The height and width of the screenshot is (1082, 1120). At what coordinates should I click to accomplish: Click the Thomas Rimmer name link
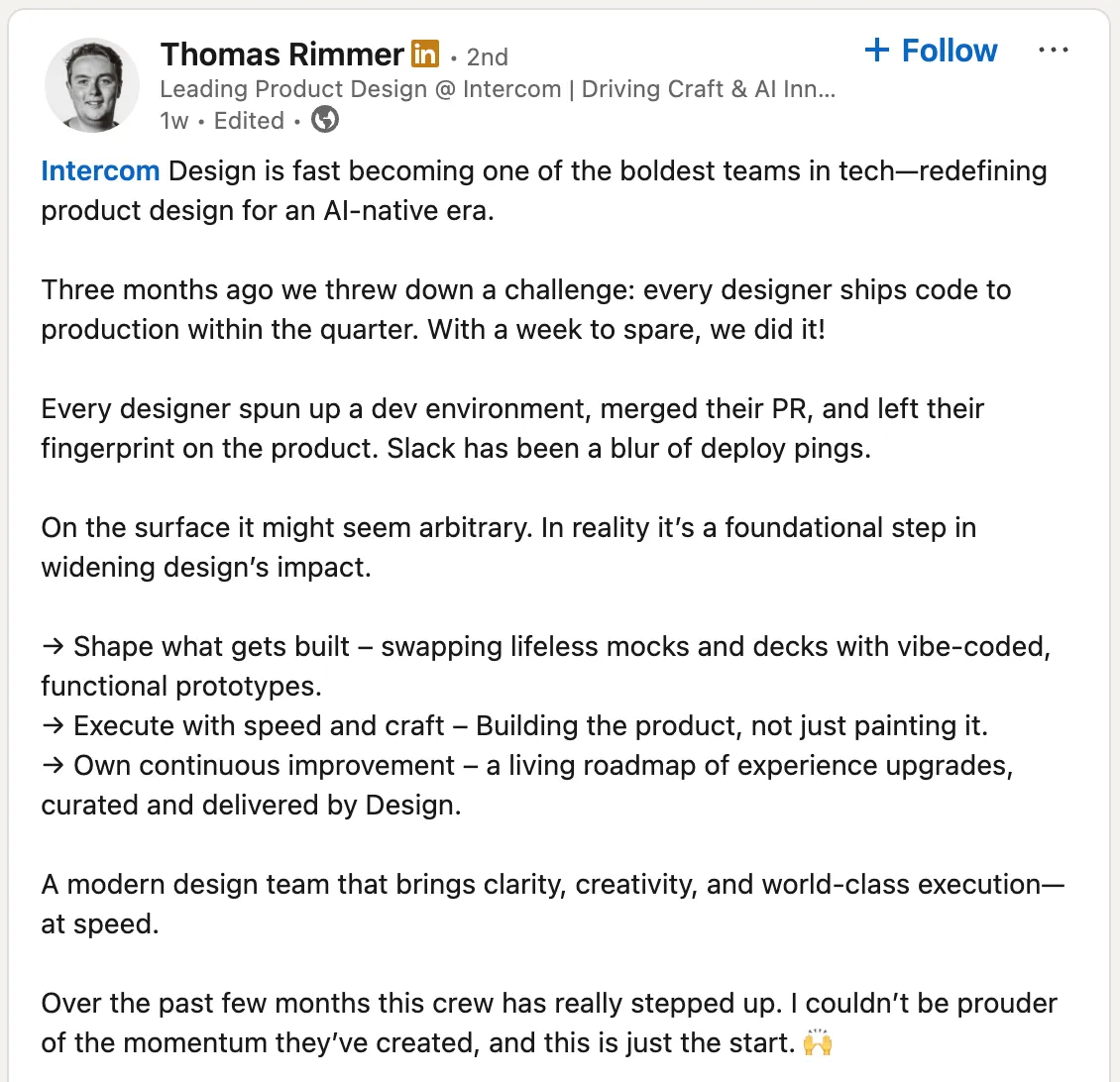[x=282, y=54]
